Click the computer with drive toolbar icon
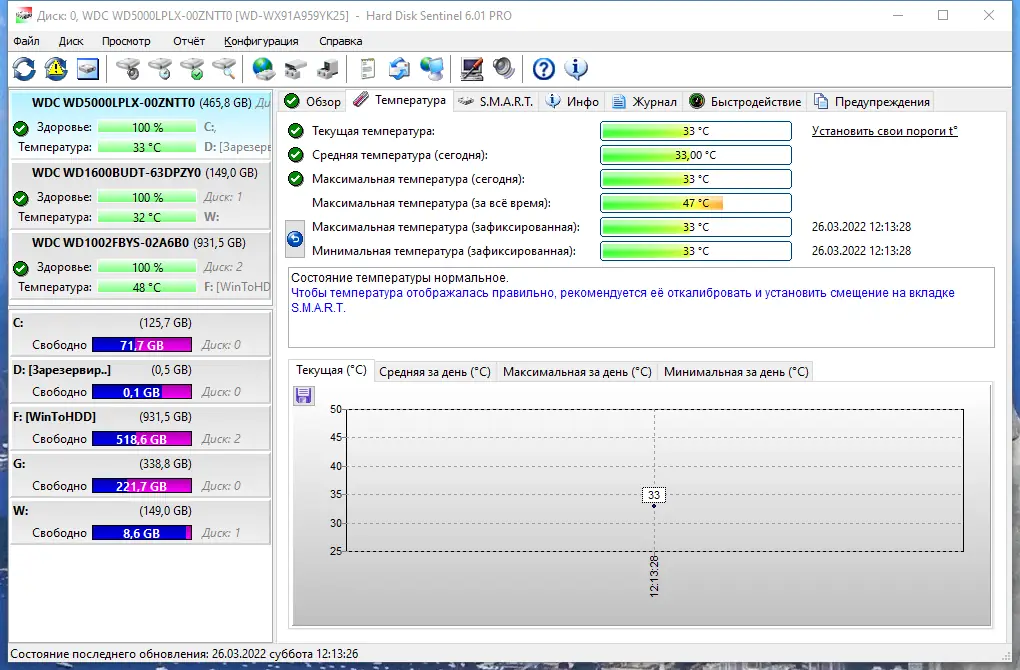1020x670 pixels. pyautogui.click(x=327, y=68)
